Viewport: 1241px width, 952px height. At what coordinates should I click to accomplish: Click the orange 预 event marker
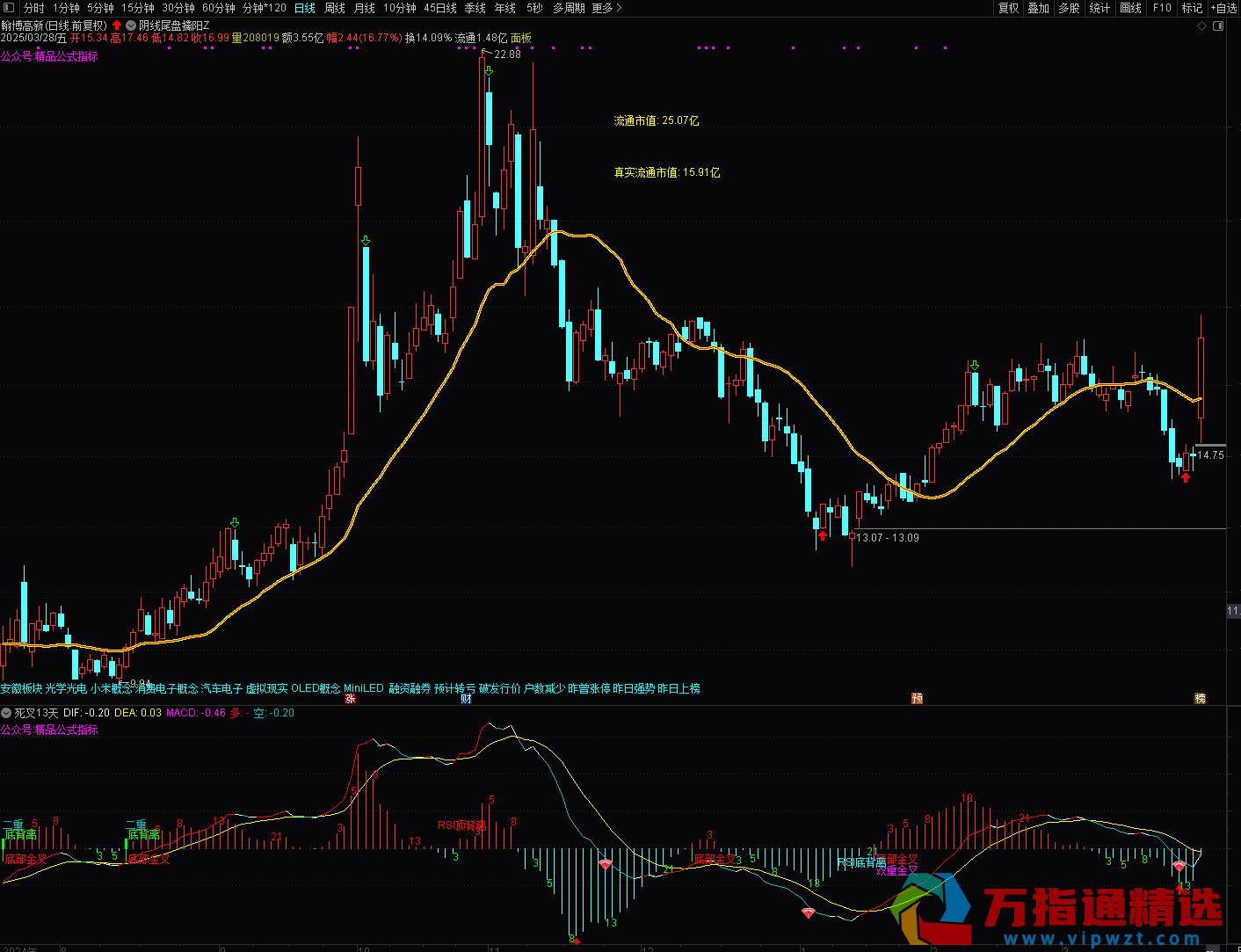point(918,699)
